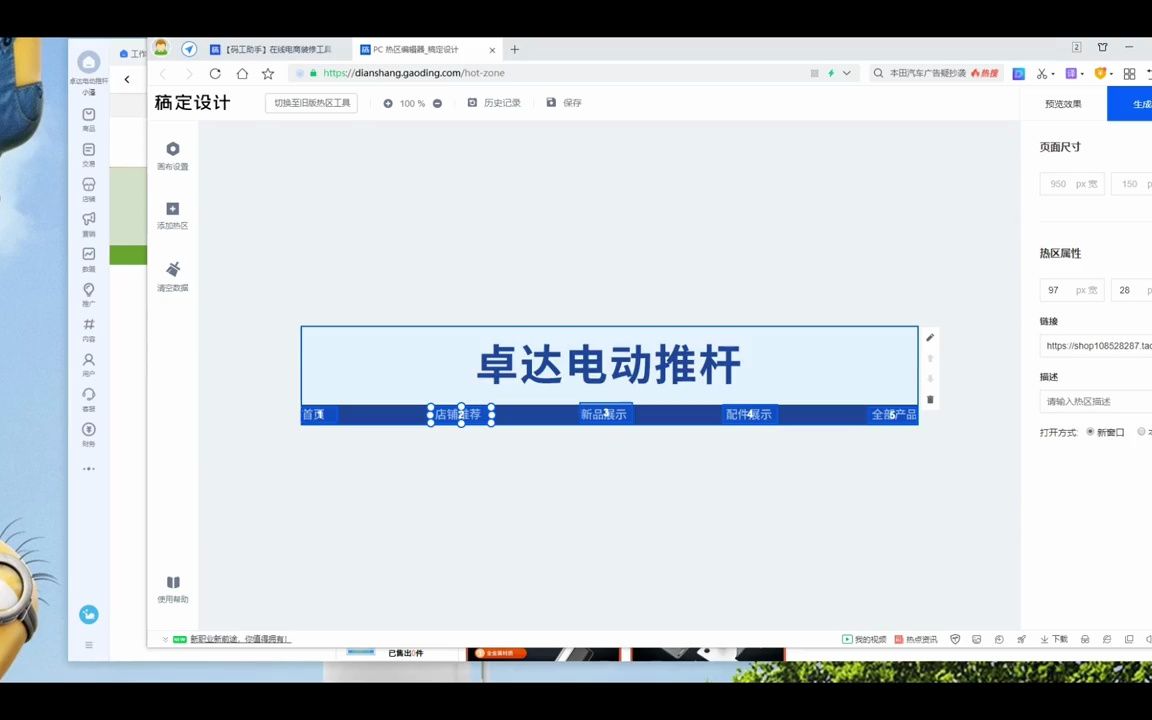
Task: Open 使用帮助 help at bottom left
Action: coord(172,589)
